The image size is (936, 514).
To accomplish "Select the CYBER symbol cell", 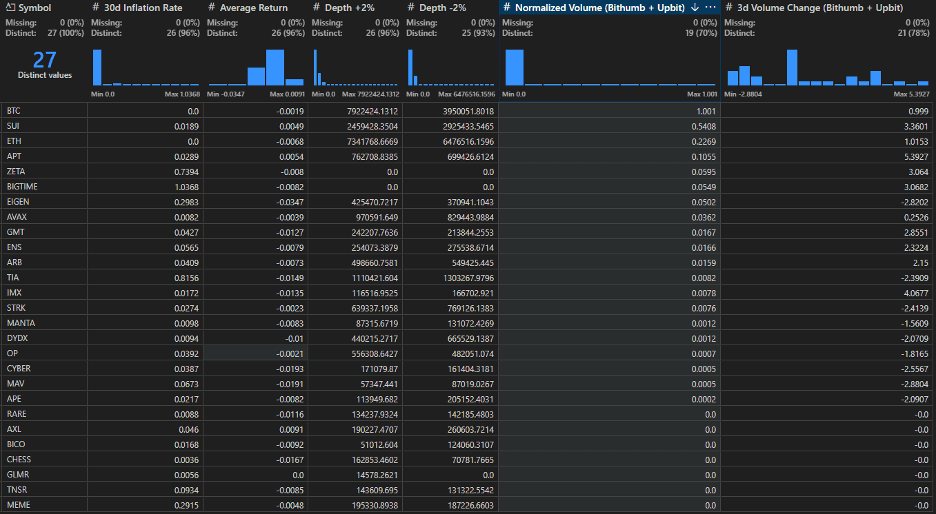I will click(44, 369).
